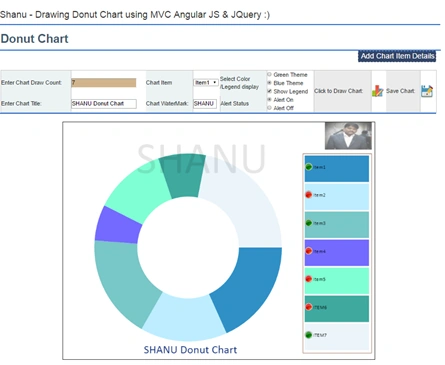Click the Chart WaterMark input field
445x365 pixels.
205,104
